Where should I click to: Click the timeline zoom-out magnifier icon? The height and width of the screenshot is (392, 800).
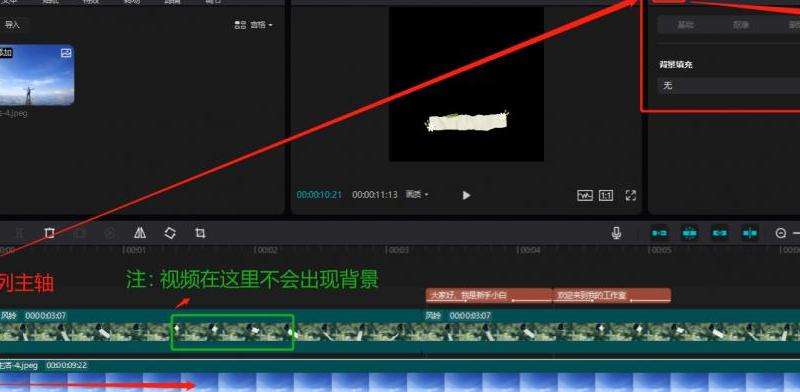pos(781,233)
